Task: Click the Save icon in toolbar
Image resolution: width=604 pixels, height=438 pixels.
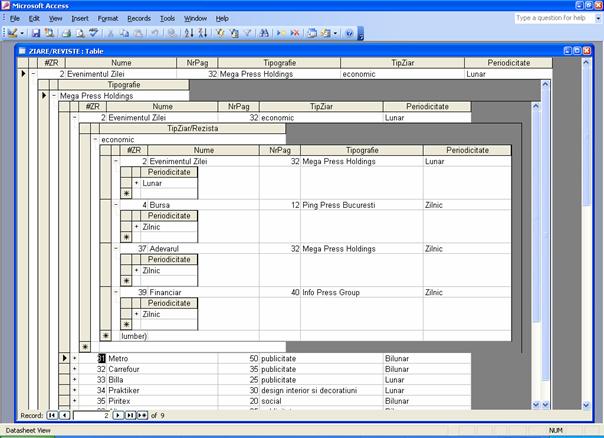Action: (x=35, y=33)
